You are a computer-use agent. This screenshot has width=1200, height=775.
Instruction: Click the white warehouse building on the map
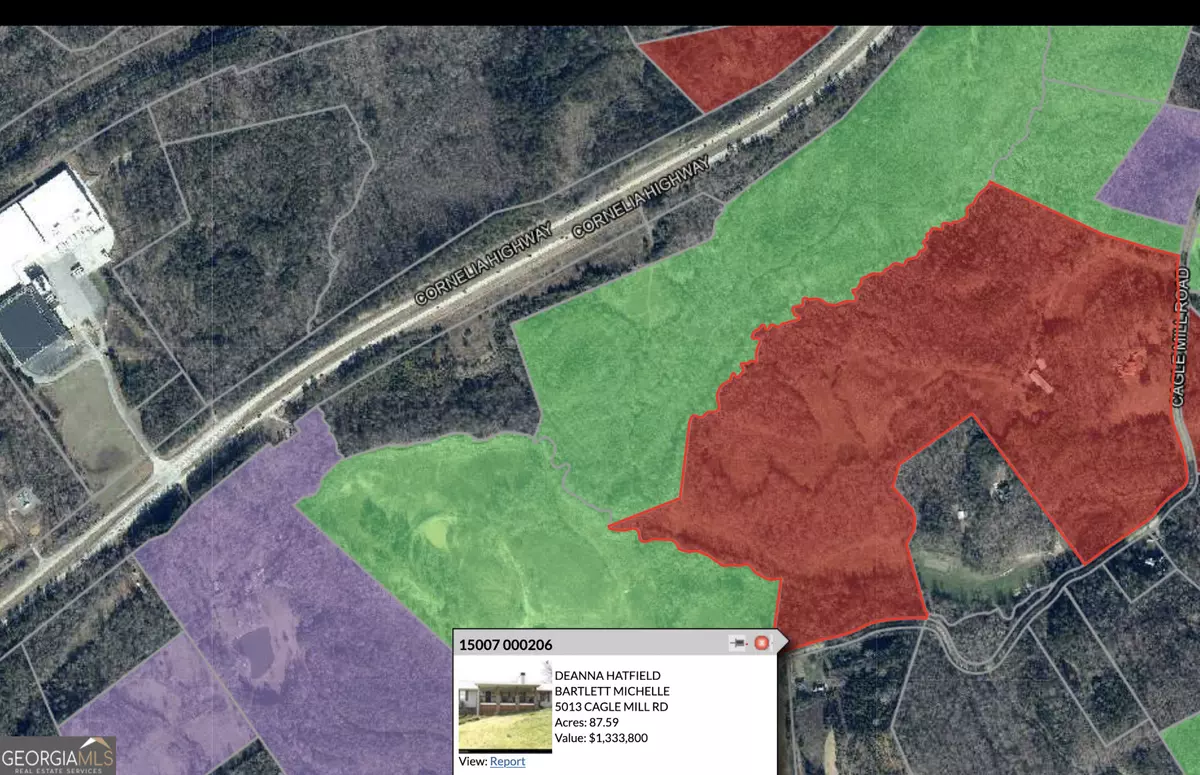click(52, 230)
